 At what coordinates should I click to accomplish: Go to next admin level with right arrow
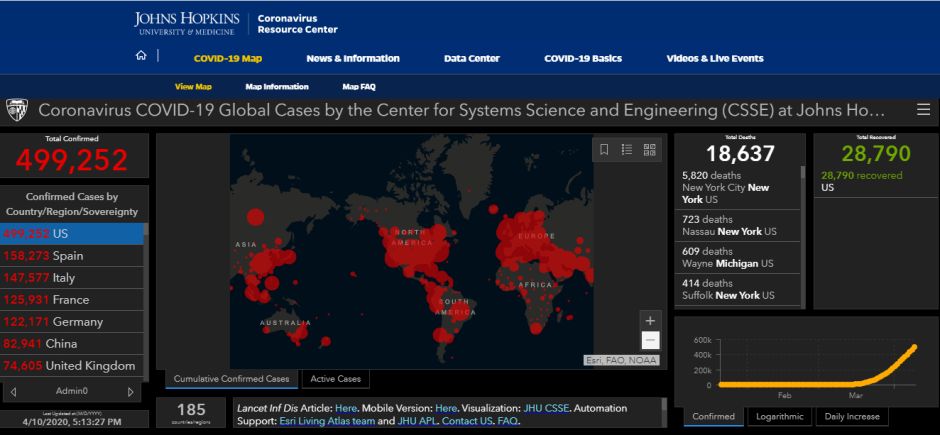pos(130,392)
